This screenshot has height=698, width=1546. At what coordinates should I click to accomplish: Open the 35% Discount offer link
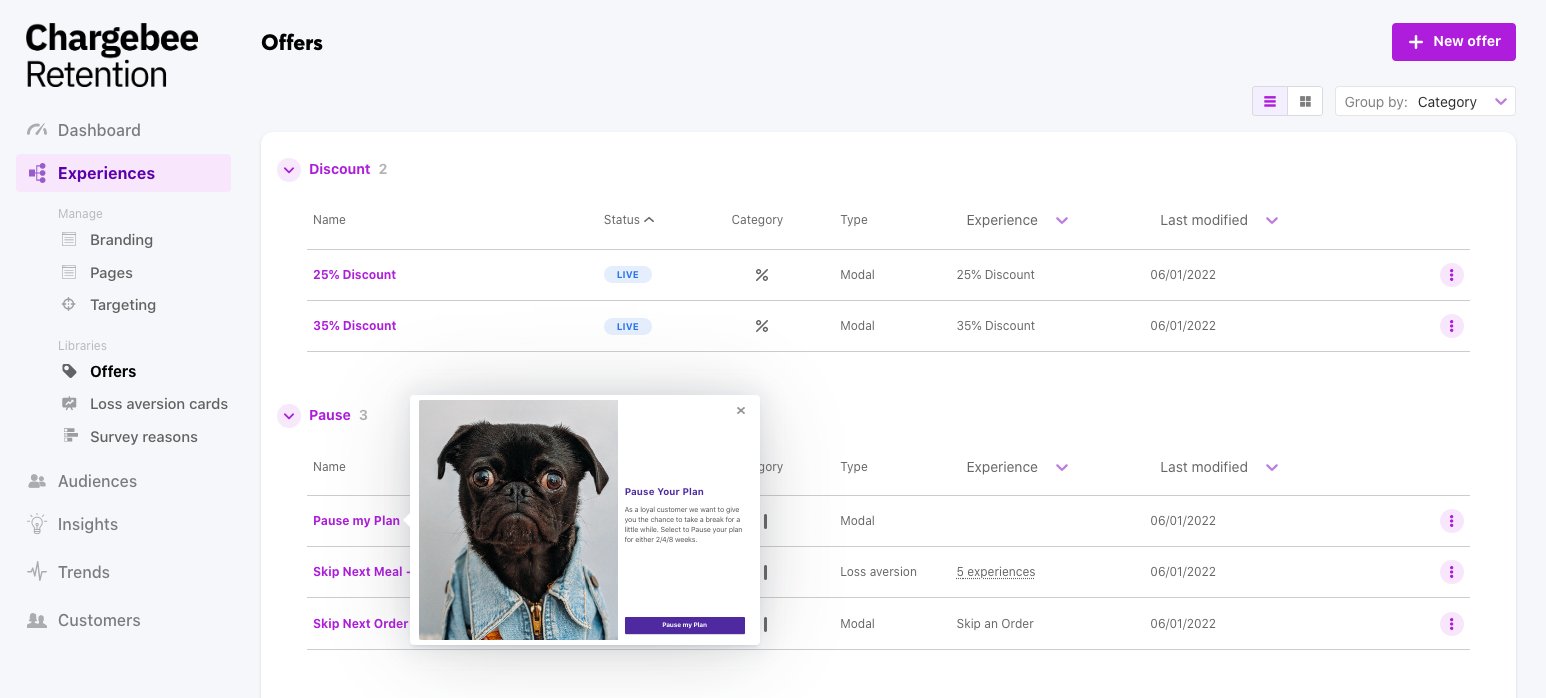[x=354, y=326]
